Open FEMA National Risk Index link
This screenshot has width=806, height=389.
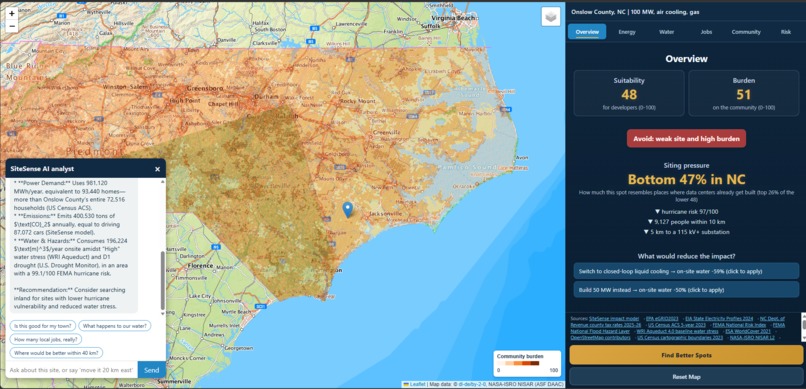point(739,325)
